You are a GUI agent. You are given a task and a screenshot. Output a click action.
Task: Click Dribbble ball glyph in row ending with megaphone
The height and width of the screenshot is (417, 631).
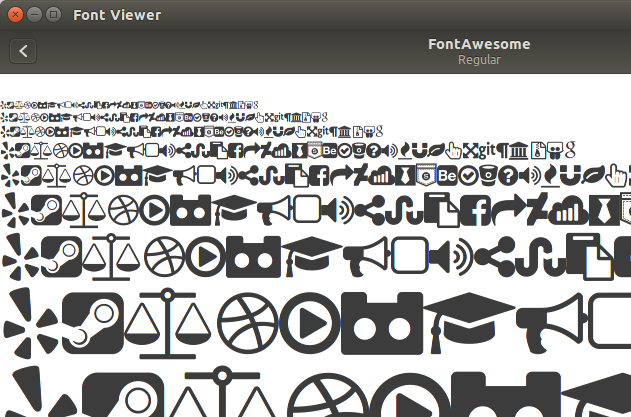[x=248, y=323]
